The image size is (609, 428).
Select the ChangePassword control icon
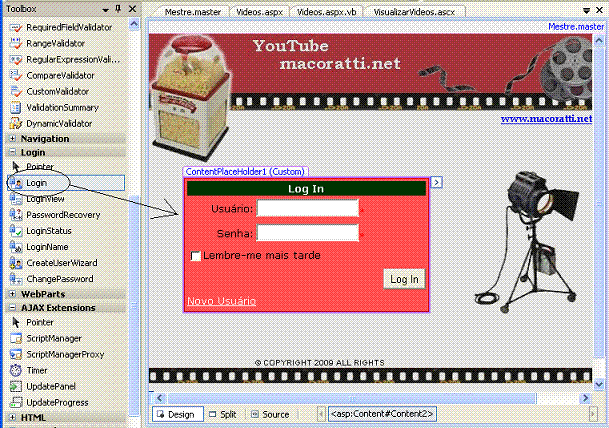pos(16,279)
